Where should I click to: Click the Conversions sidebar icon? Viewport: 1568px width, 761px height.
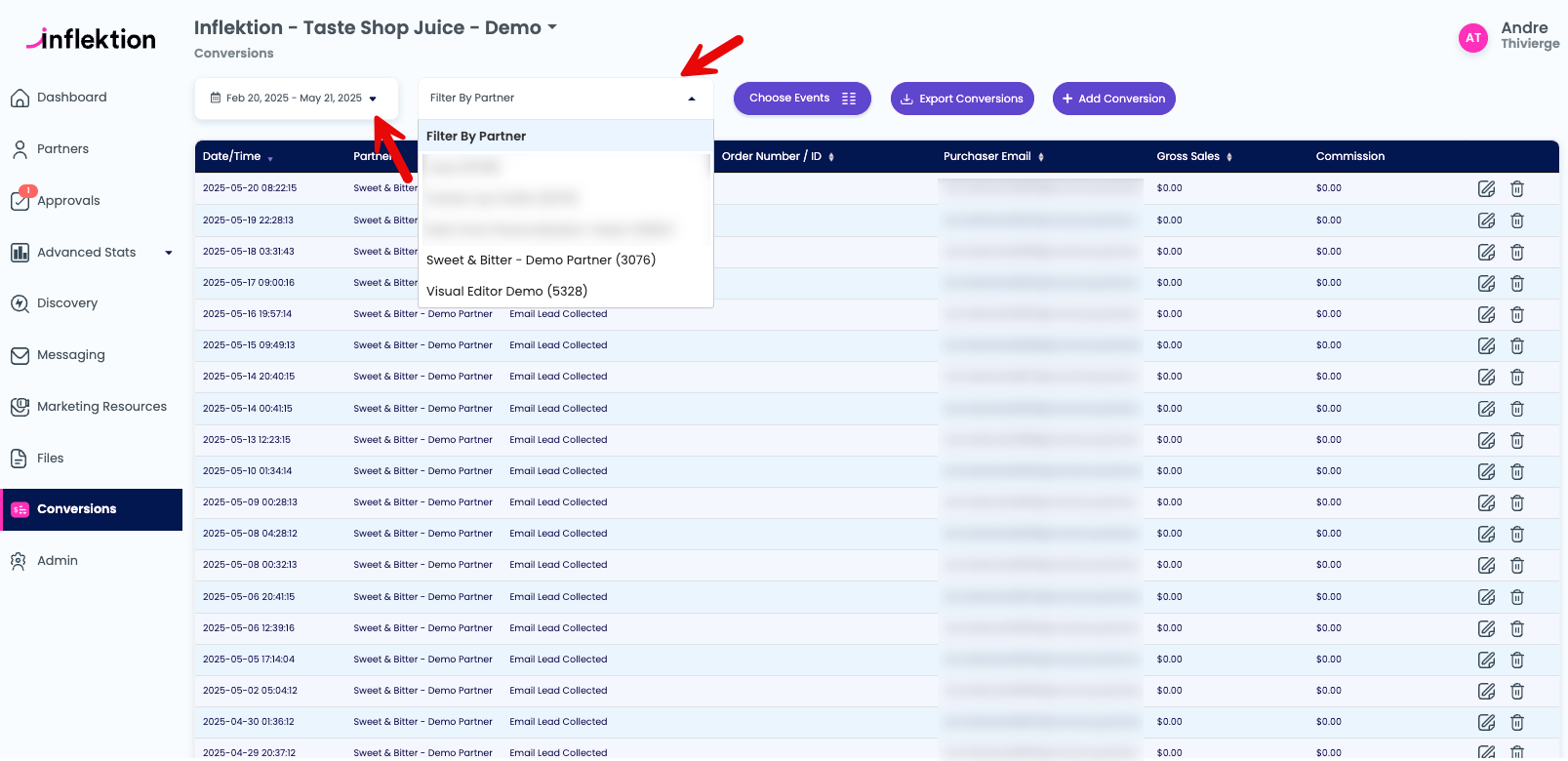pos(20,509)
